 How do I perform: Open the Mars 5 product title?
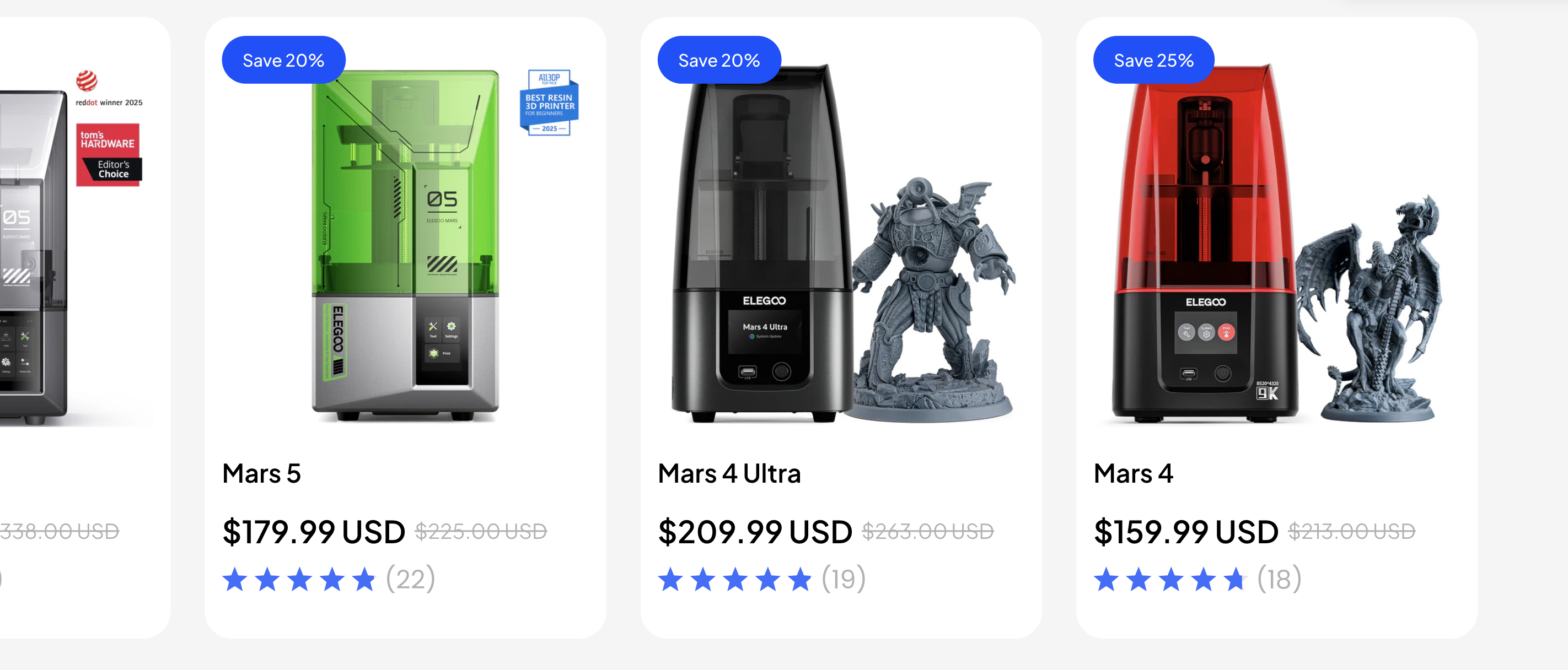click(x=262, y=473)
